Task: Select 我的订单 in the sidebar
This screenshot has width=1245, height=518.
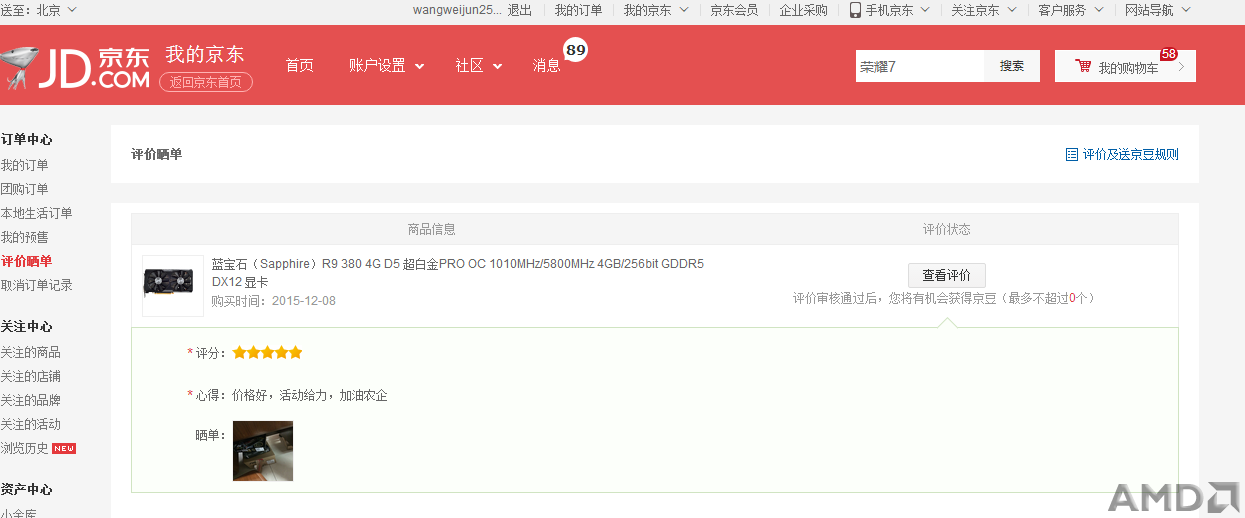Action: [24, 165]
